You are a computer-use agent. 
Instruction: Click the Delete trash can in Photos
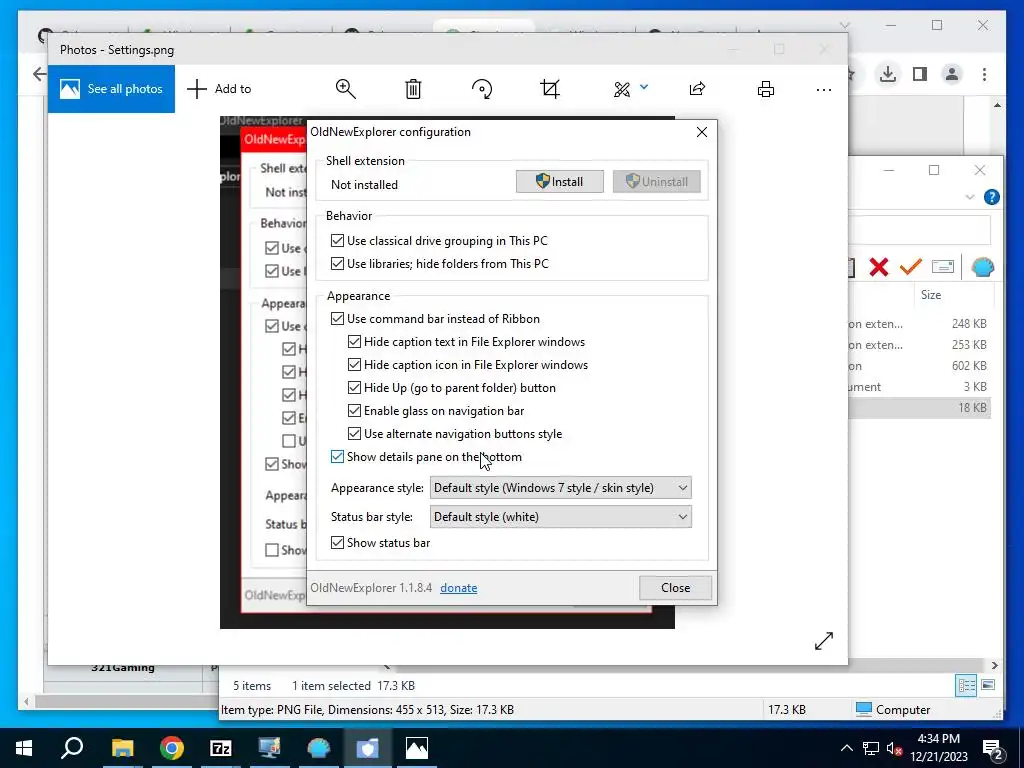tap(413, 89)
